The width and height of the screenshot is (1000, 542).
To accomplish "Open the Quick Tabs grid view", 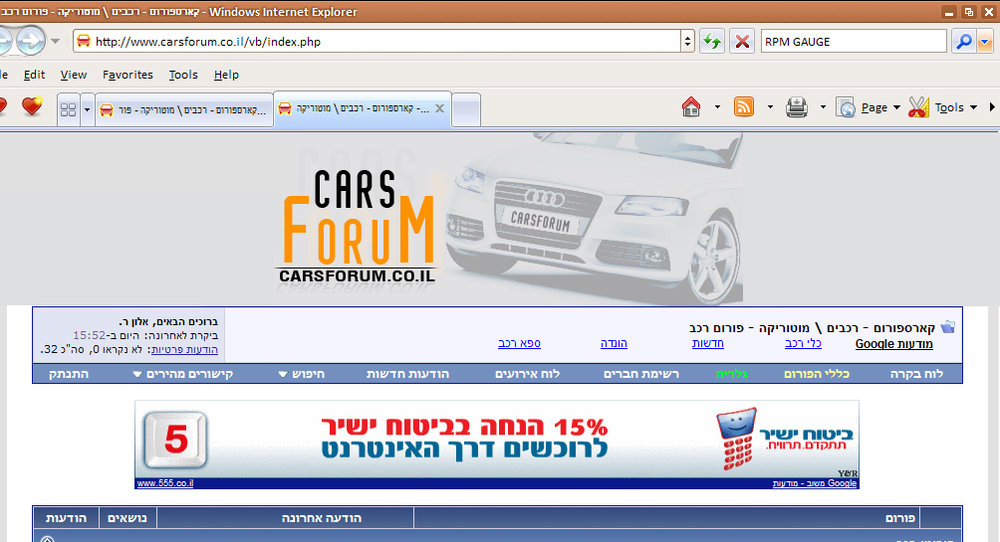I will pos(68,110).
